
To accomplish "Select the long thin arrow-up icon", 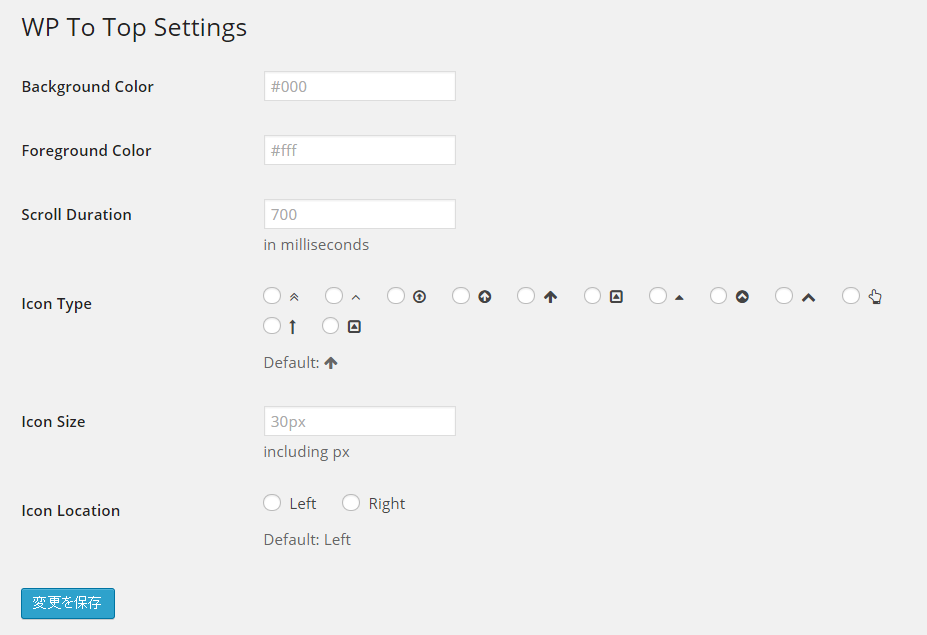I will (272, 326).
